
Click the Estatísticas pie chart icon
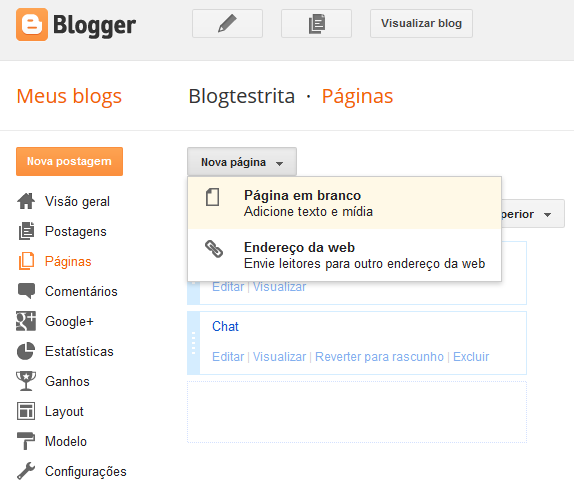tap(26, 351)
